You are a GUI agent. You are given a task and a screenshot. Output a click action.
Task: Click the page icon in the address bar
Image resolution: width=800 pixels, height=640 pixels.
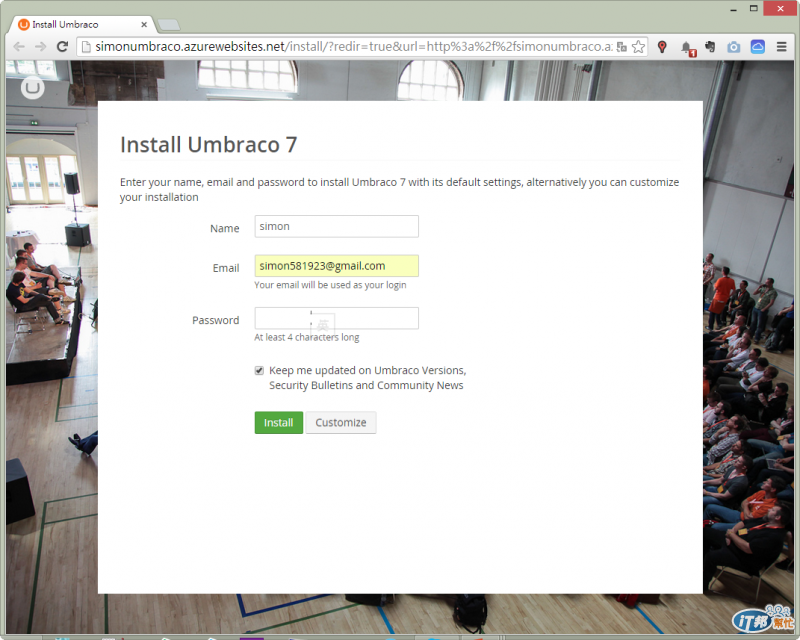point(86,47)
